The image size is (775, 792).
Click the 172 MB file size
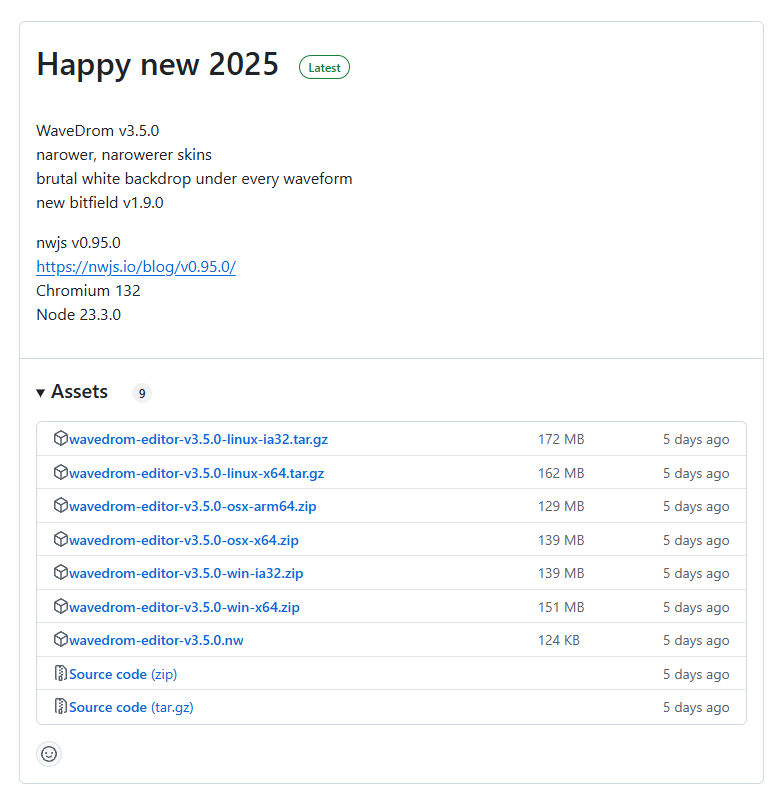(561, 439)
